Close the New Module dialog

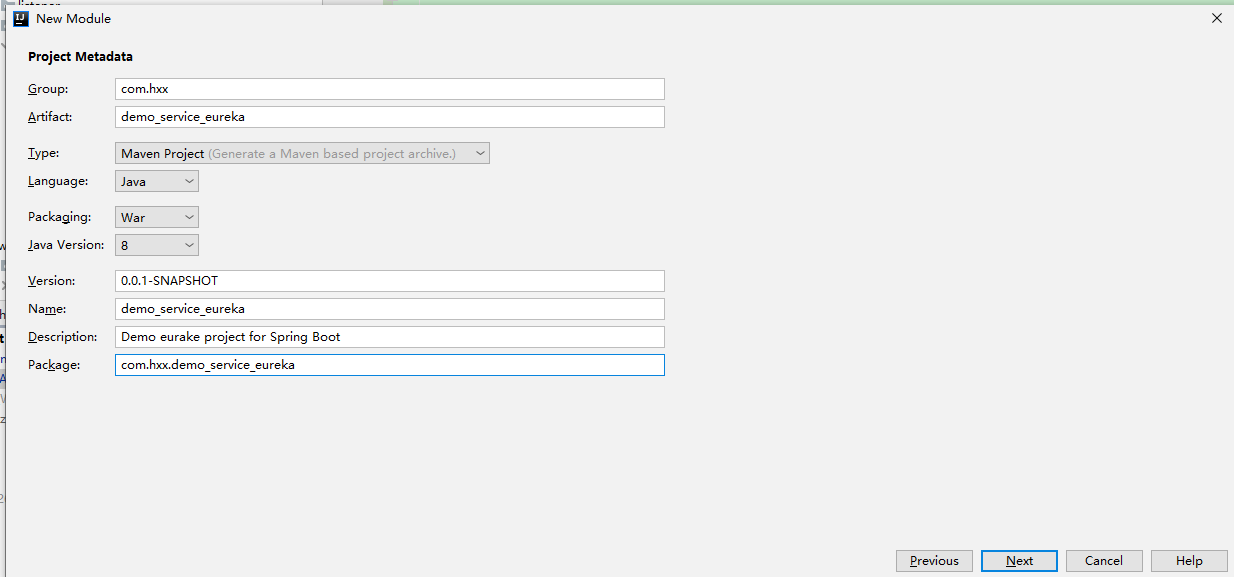tap(1217, 18)
